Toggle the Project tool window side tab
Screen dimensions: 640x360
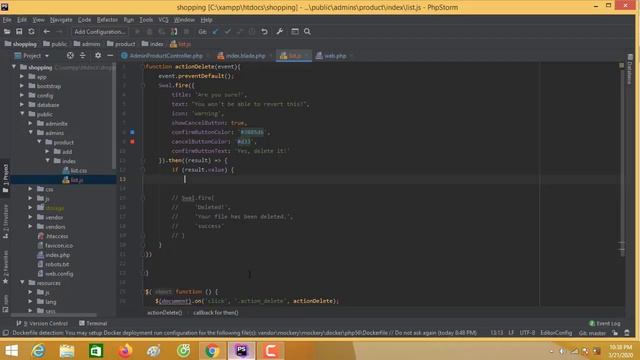[5, 178]
